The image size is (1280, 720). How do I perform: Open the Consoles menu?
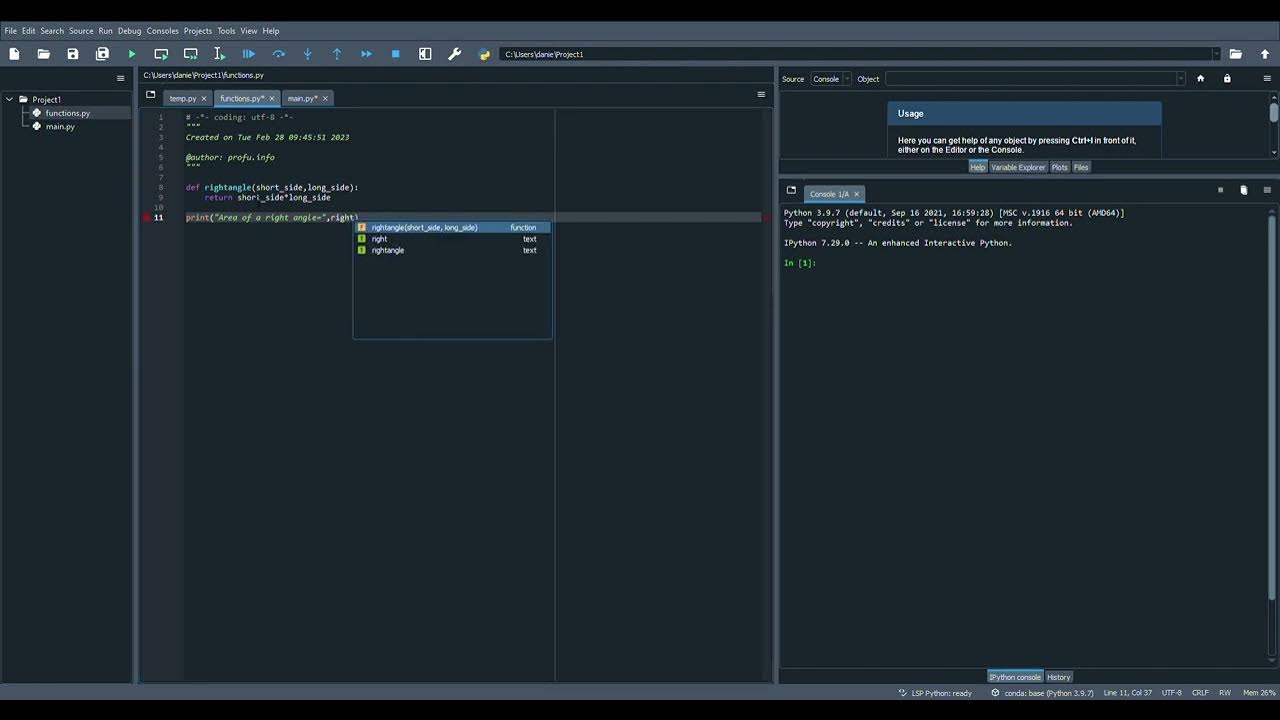tap(162, 31)
